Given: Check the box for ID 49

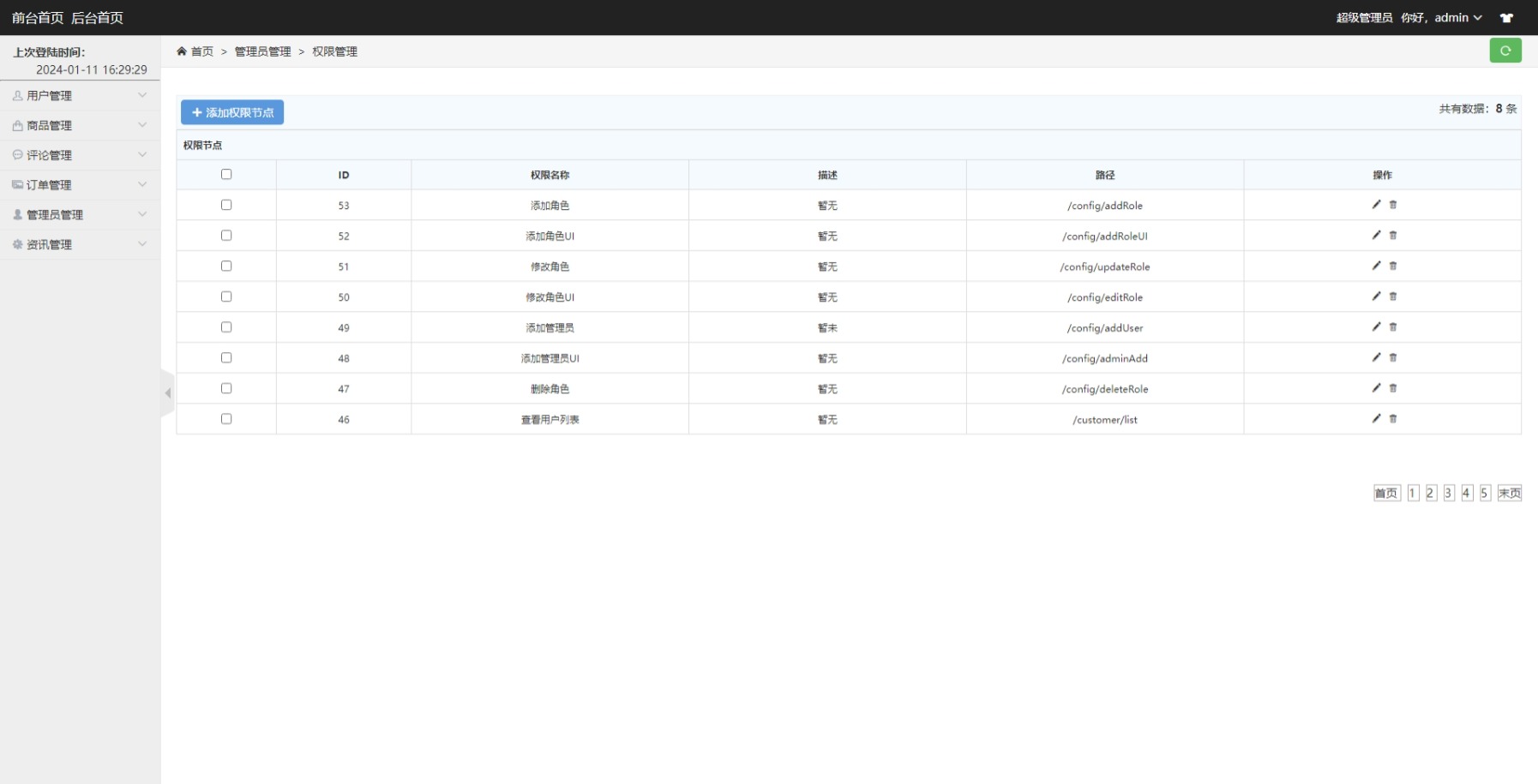Looking at the screenshot, I should click(x=226, y=326).
